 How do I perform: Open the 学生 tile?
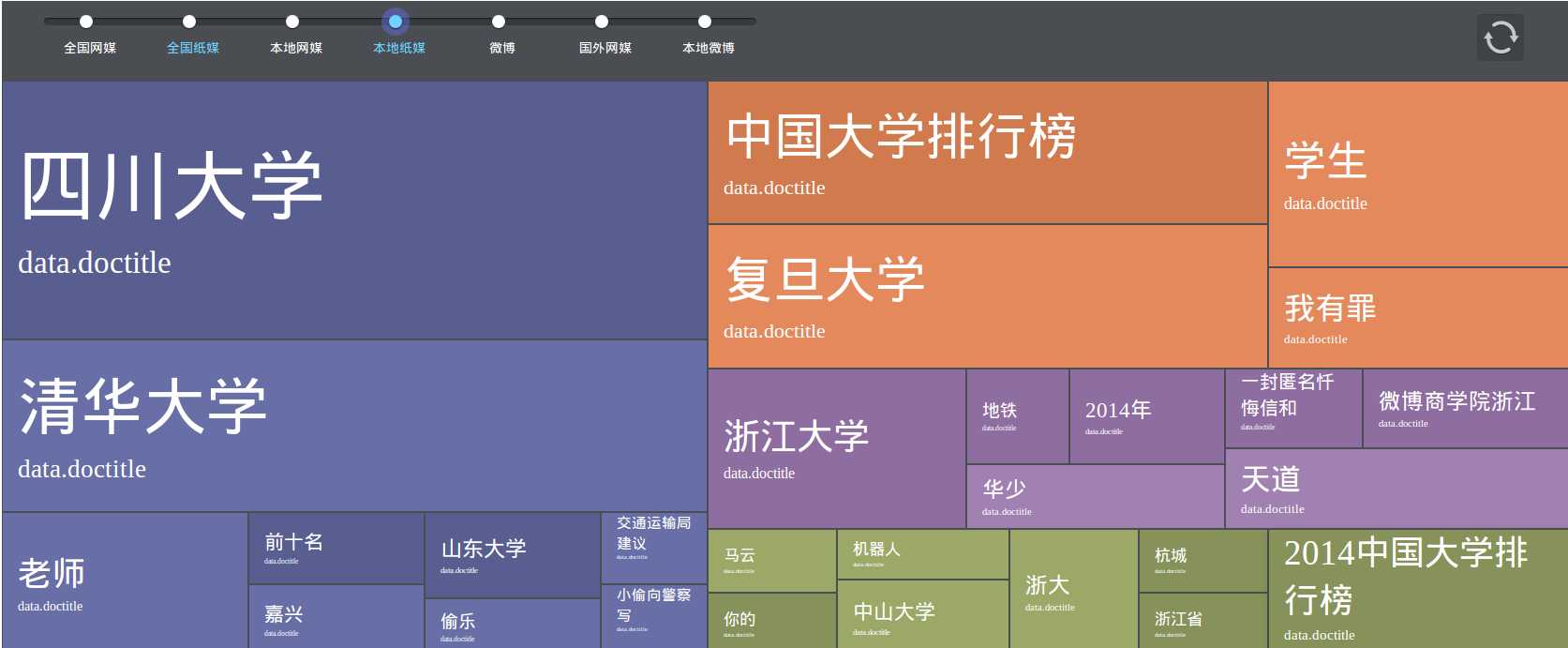click(1418, 173)
